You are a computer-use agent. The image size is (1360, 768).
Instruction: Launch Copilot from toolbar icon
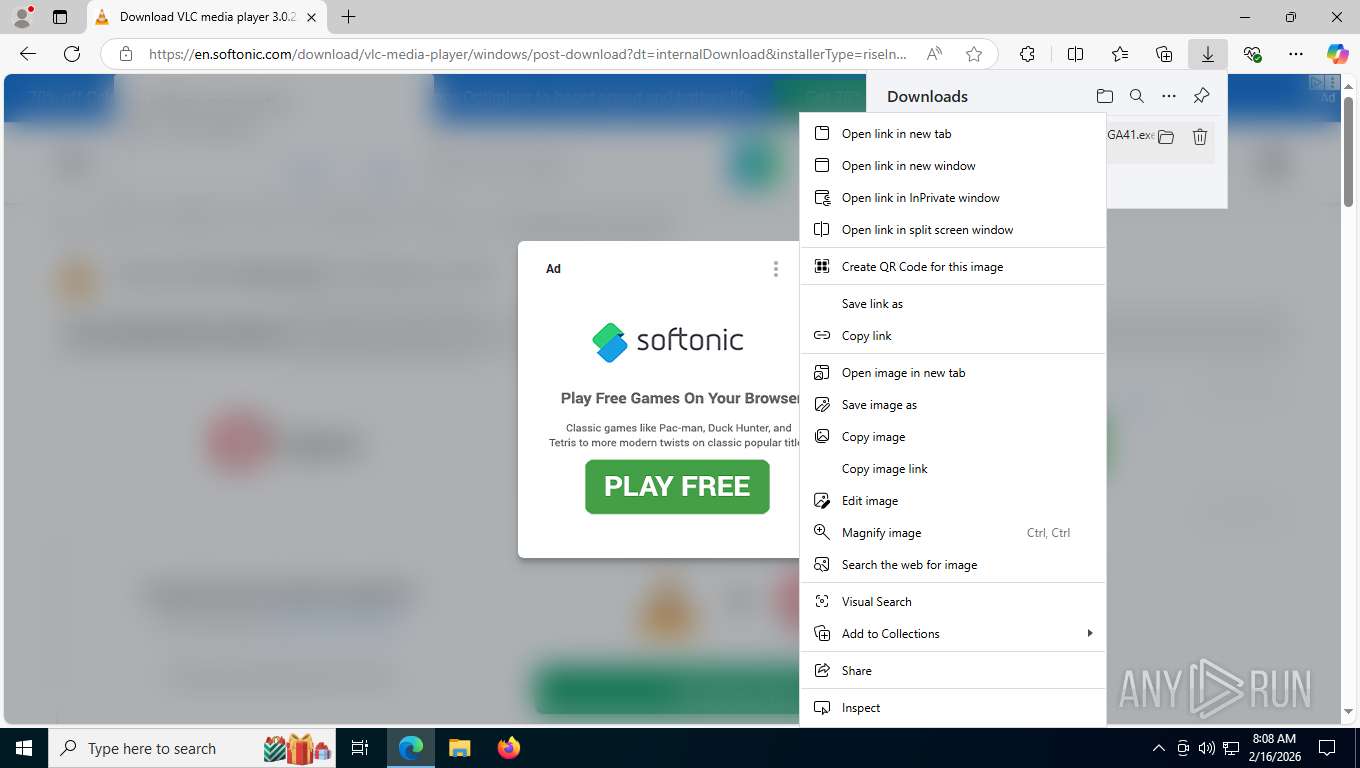coord(1337,54)
